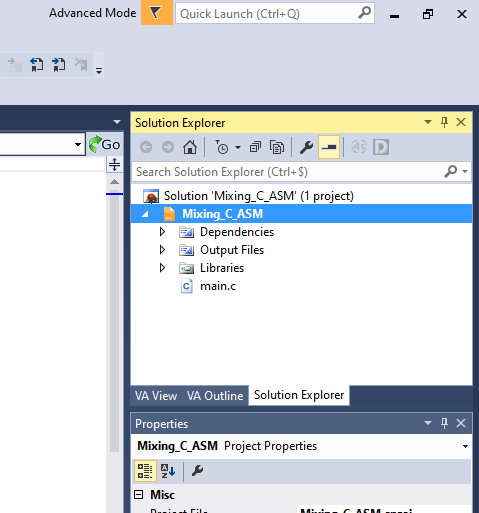
Task: Click the Quick Launch search box
Action: (x=275, y=13)
